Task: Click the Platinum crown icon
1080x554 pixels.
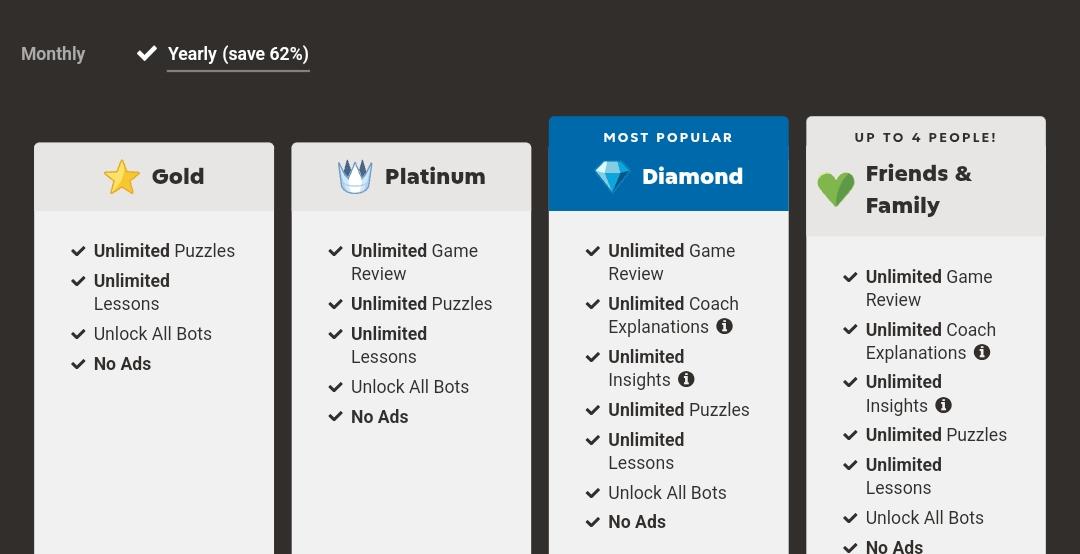Action: [x=355, y=177]
